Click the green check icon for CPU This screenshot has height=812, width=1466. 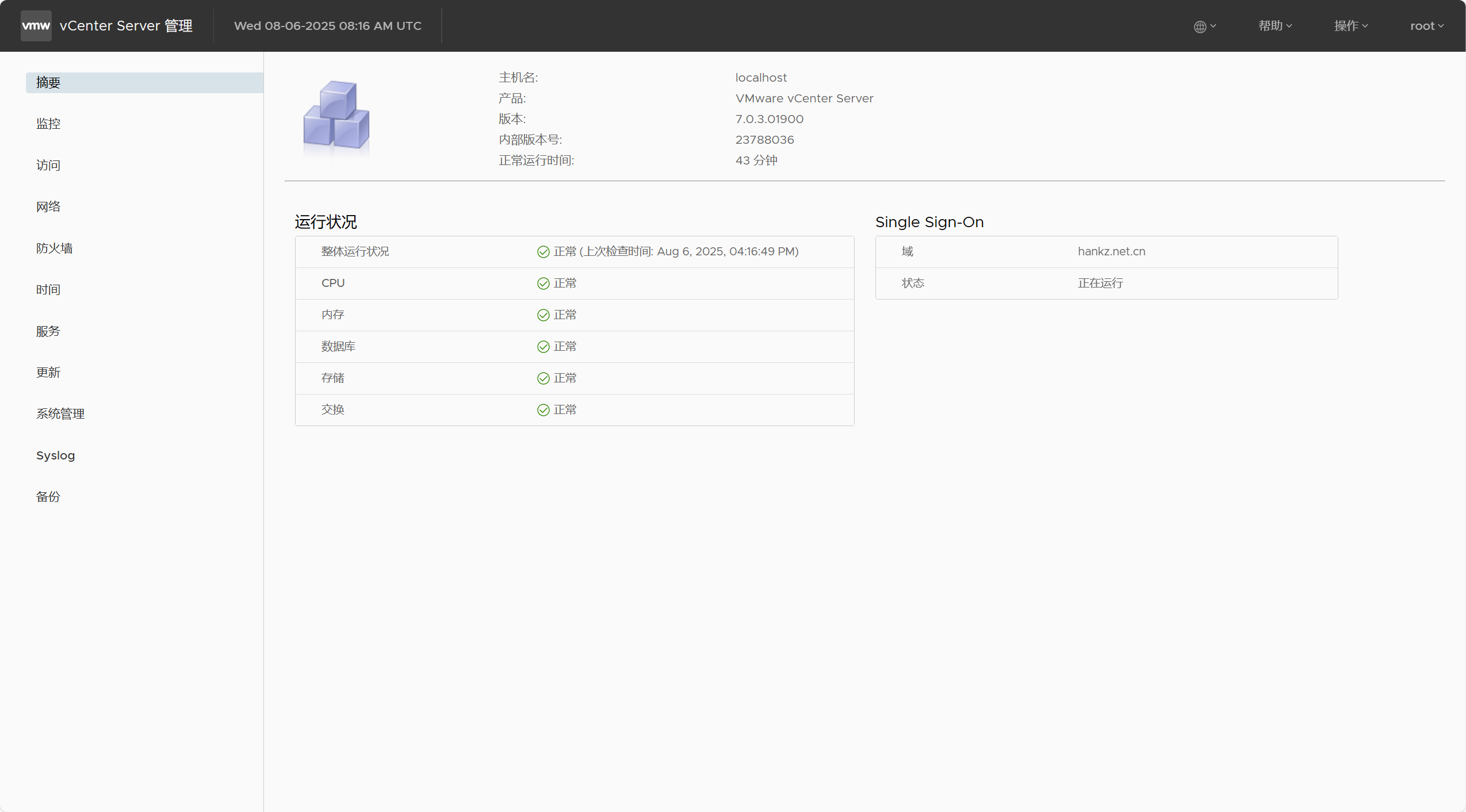click(x=543, y=284)
